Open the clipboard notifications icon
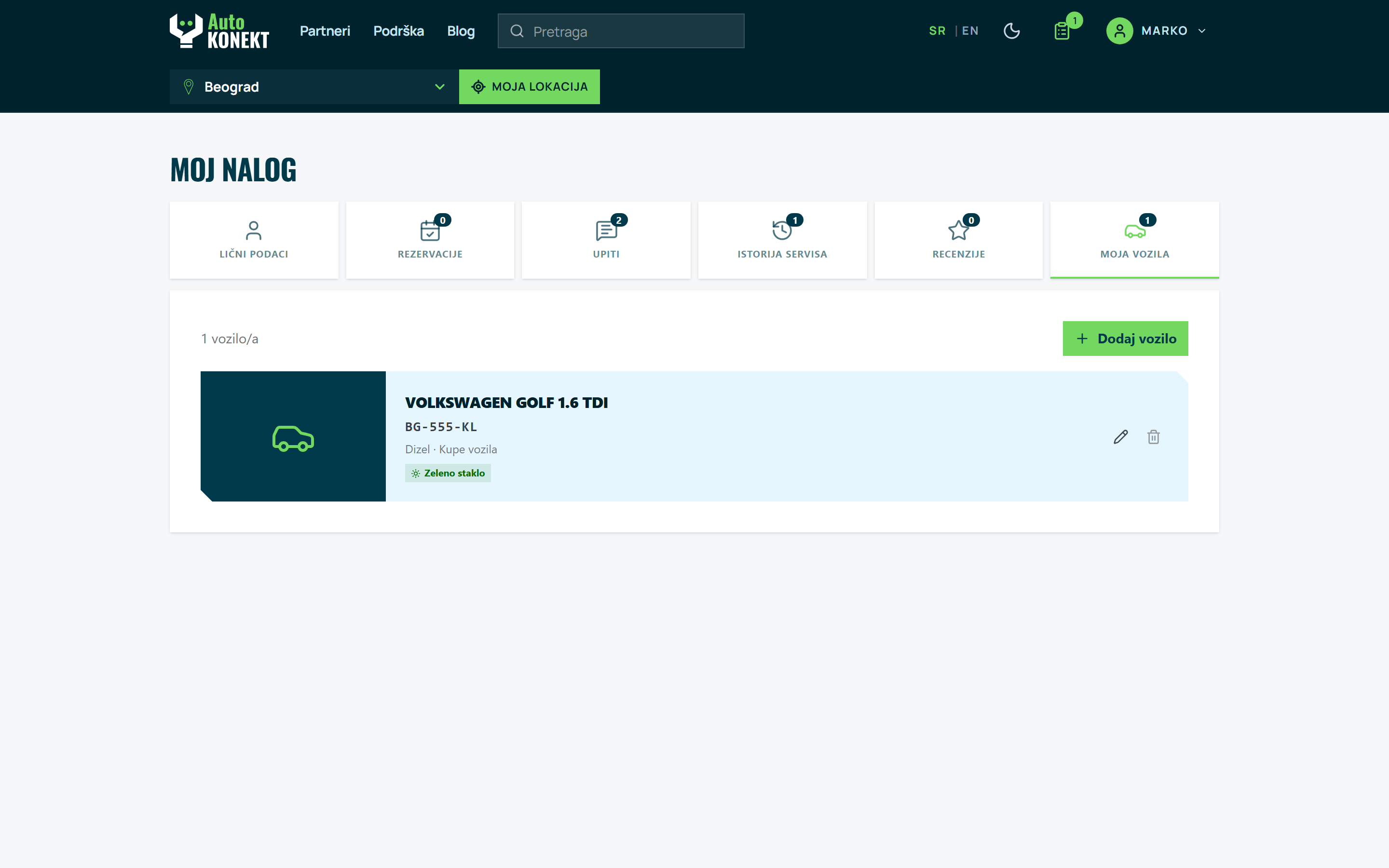 point(1062,31)
